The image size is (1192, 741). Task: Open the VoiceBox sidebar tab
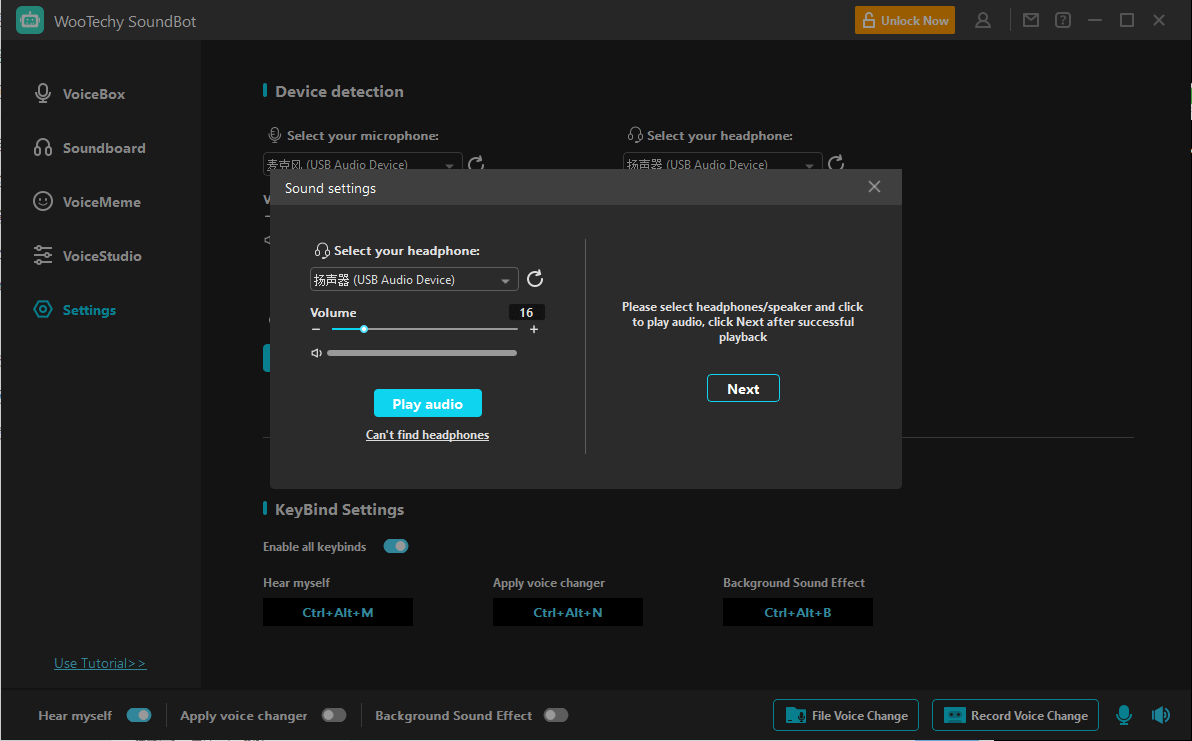[x=94, y=94]
